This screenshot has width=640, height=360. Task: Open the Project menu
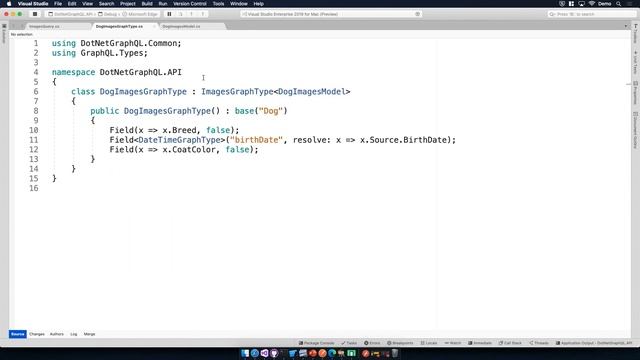pyautogui.click(x=128, y=4)
